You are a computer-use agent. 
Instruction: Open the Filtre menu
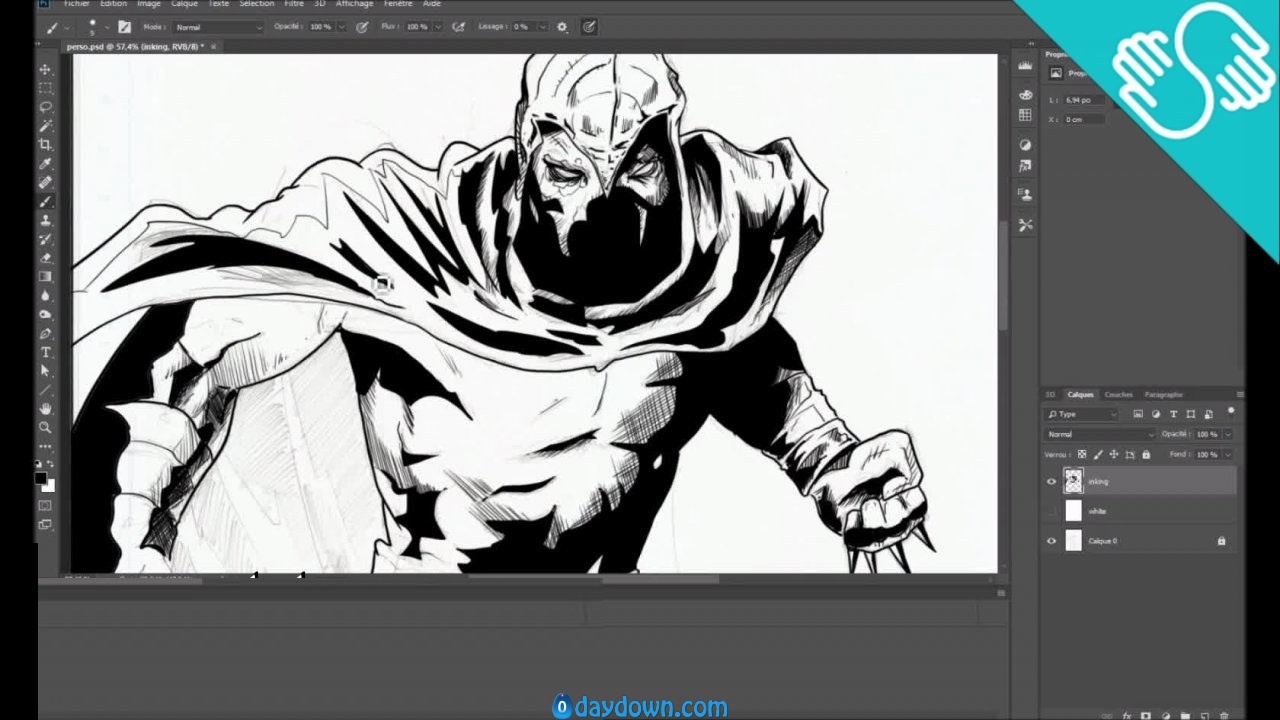point(293,4)
